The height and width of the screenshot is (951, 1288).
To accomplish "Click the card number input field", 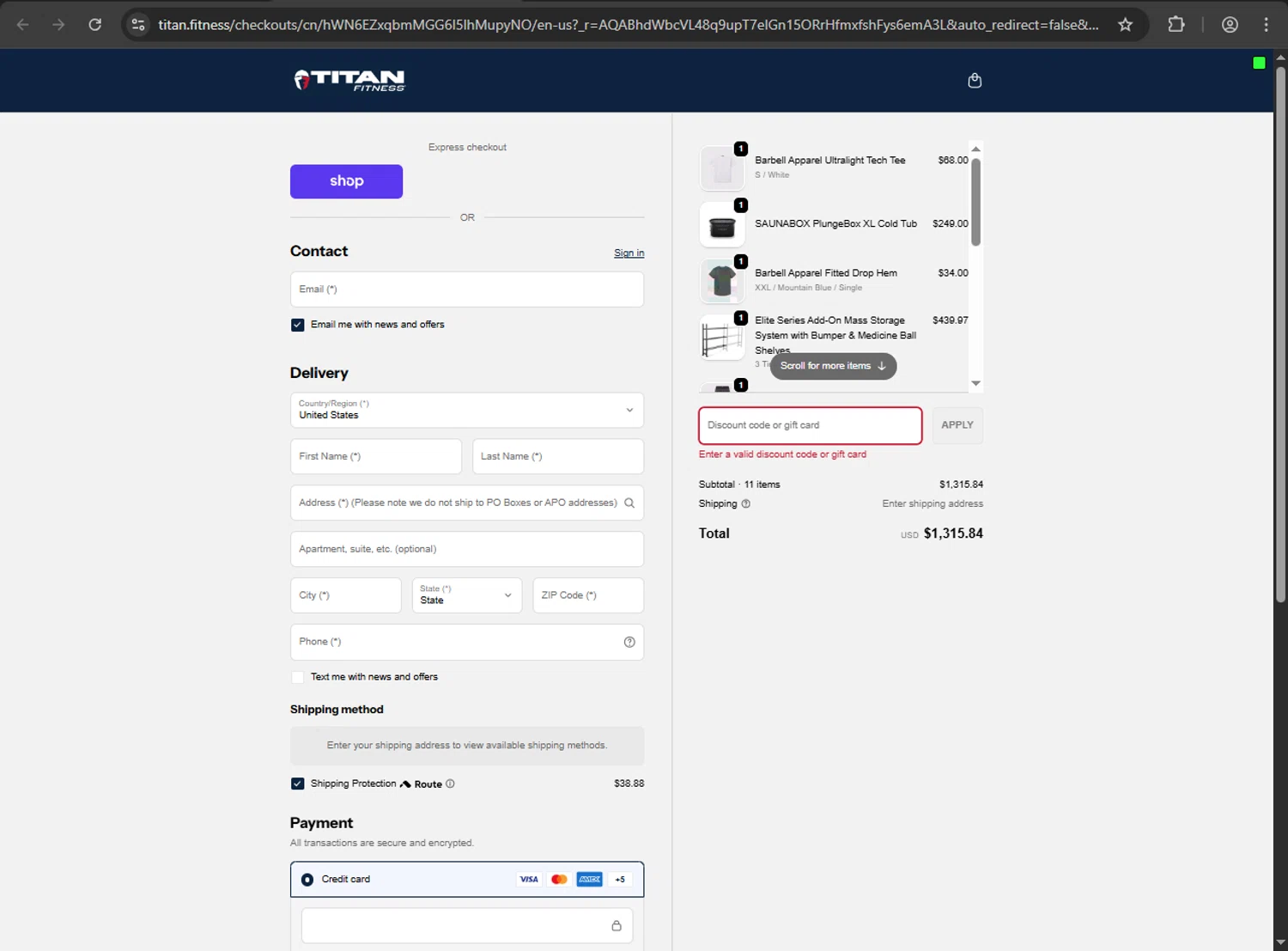I will click(x=467, y=926).
